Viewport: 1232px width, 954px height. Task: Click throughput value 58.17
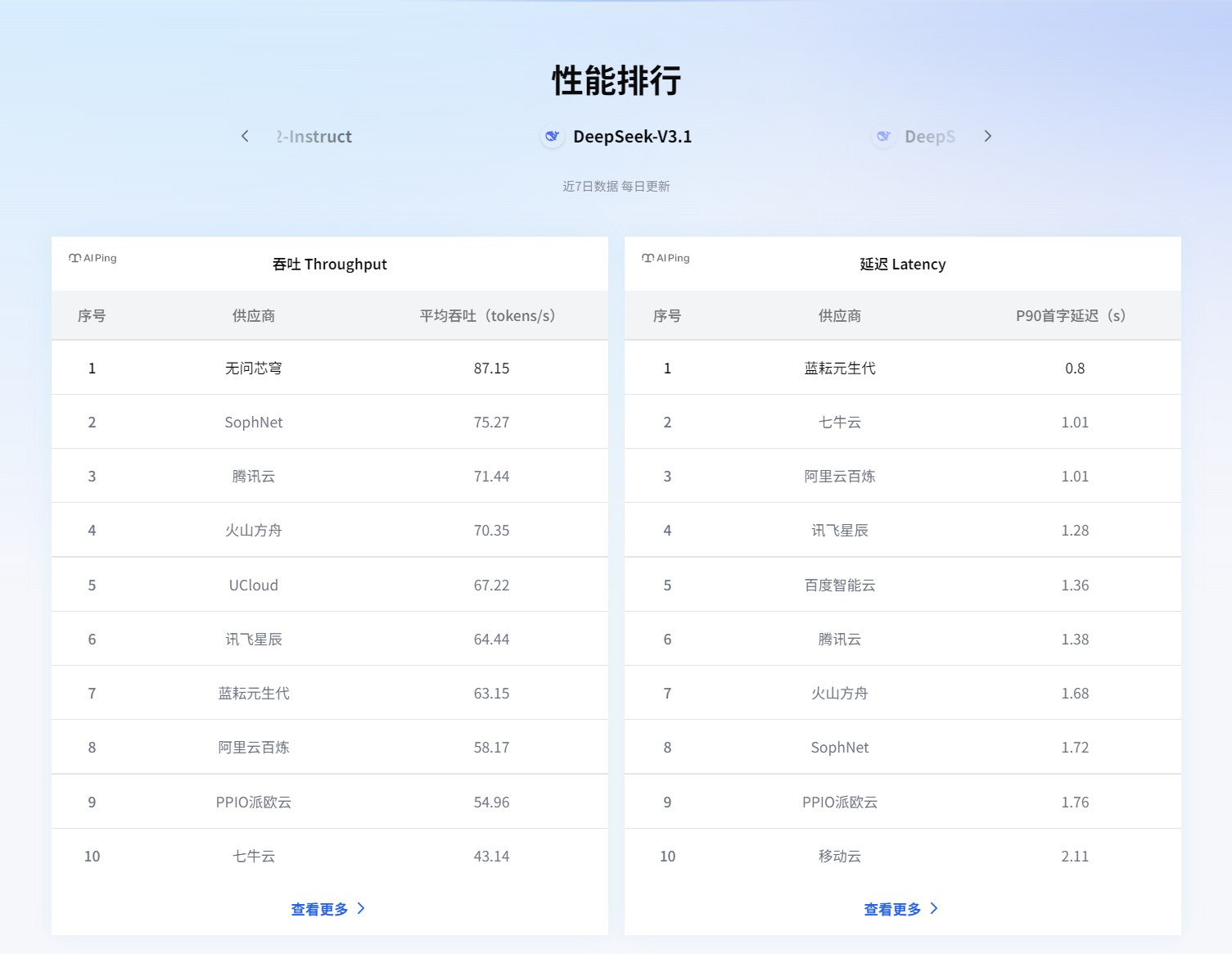491,748
